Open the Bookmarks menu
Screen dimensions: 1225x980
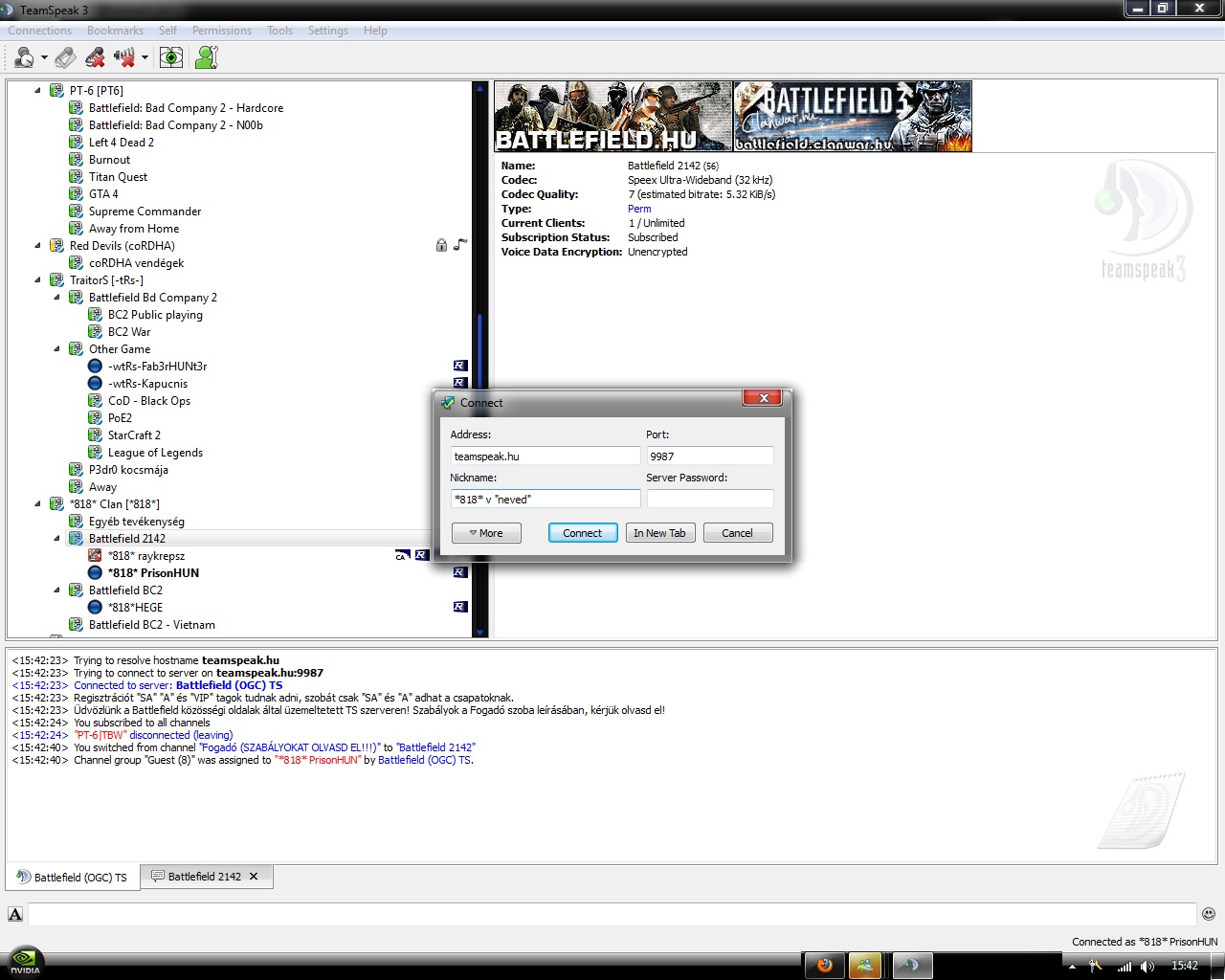(x=115, y=31)
